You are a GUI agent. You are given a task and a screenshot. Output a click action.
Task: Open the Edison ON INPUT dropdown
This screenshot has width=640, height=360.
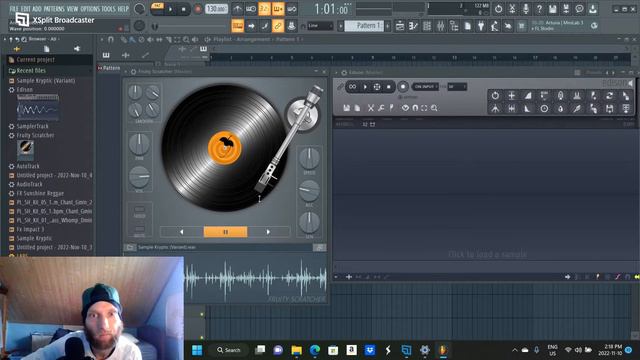[425, 87]
